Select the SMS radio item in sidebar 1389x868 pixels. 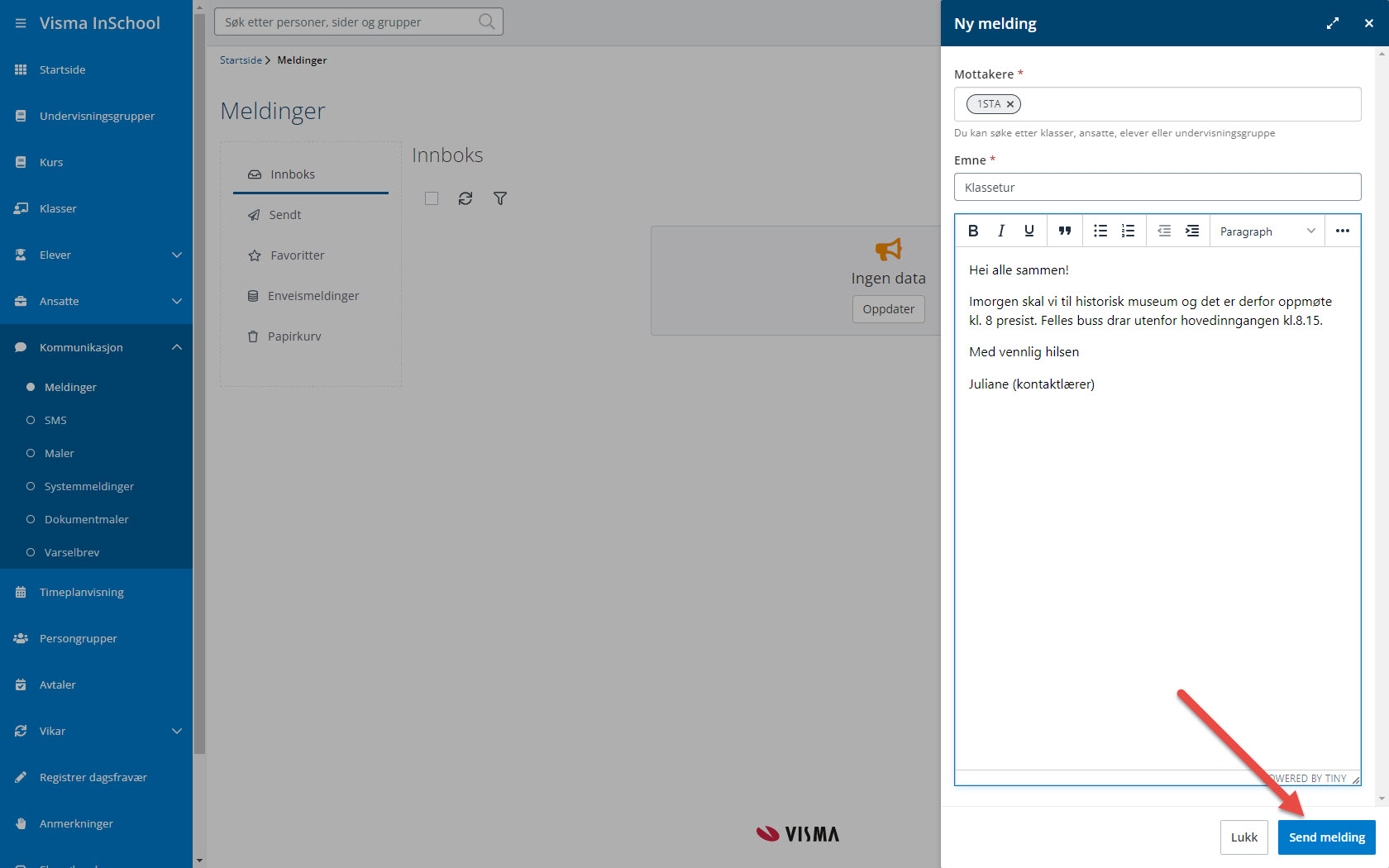tap(55, 420)
